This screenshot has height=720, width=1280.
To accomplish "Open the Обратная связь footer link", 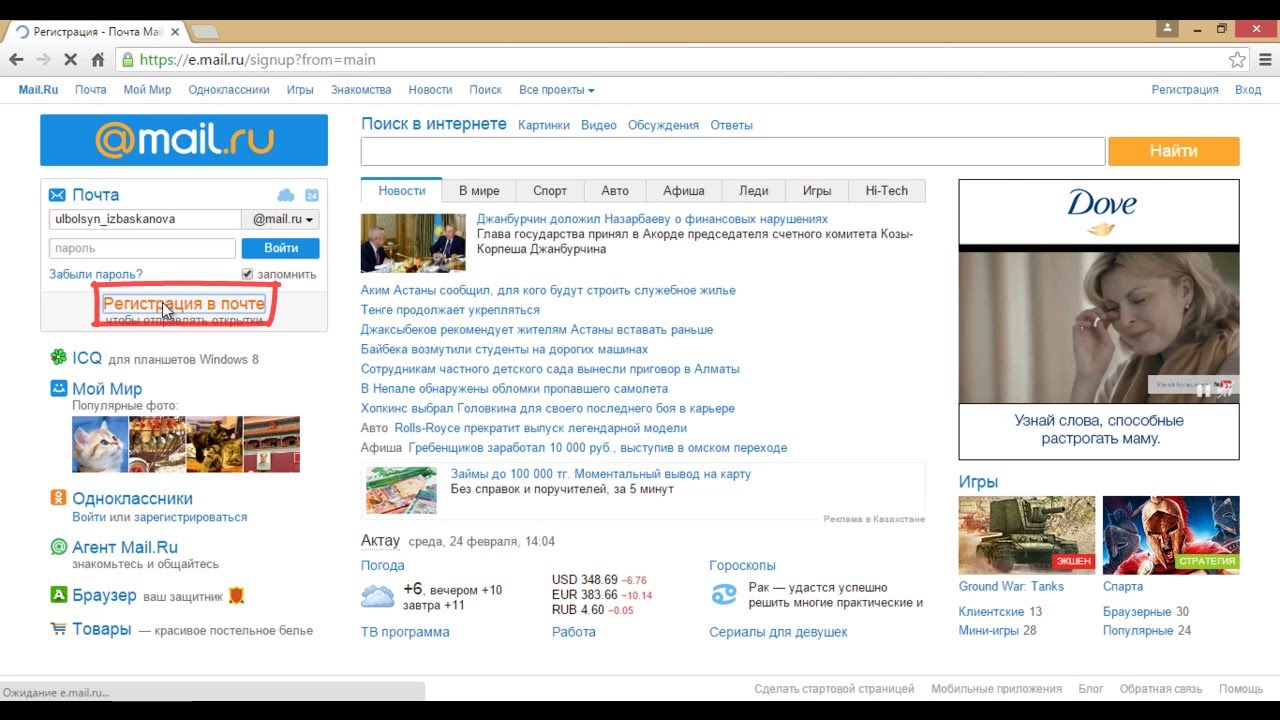I will coord(1161,689).
